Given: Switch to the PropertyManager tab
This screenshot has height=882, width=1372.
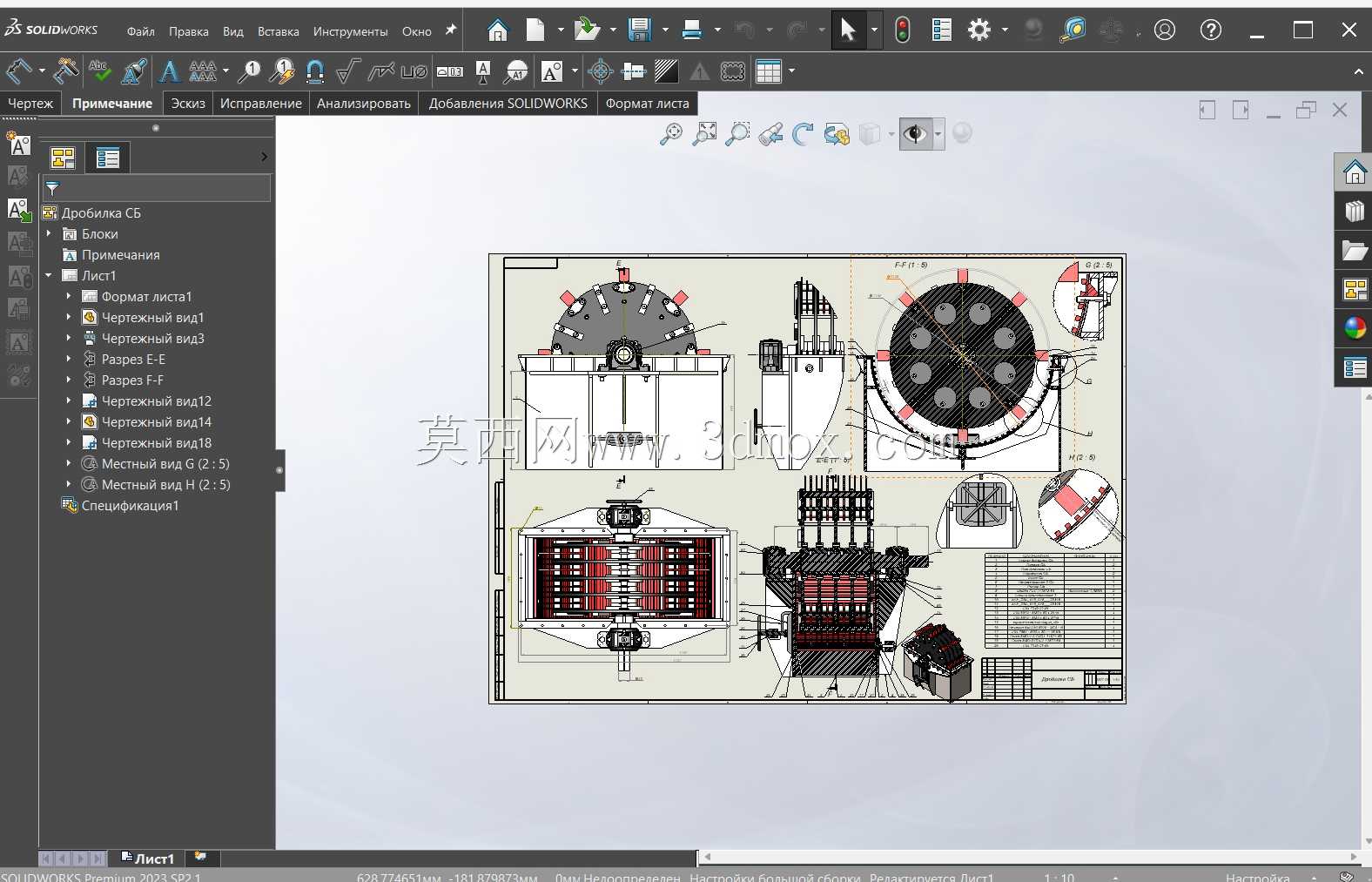Looking at the screenshot, I should click(108, 158).
